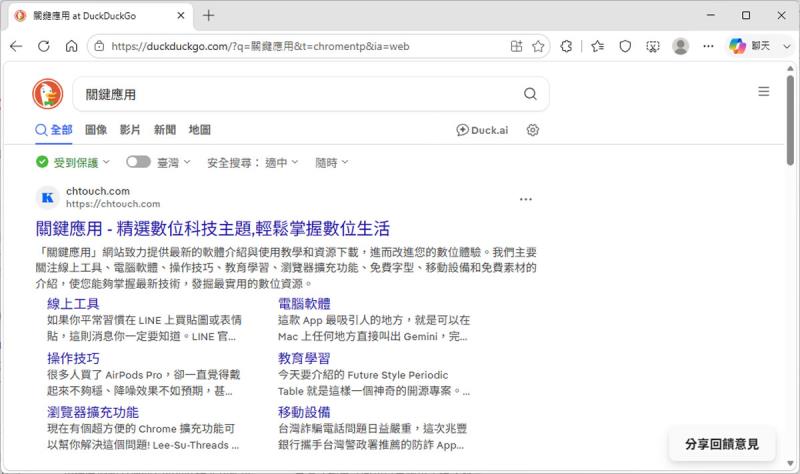Open the 線上工具 sitelink

[73, 304]
